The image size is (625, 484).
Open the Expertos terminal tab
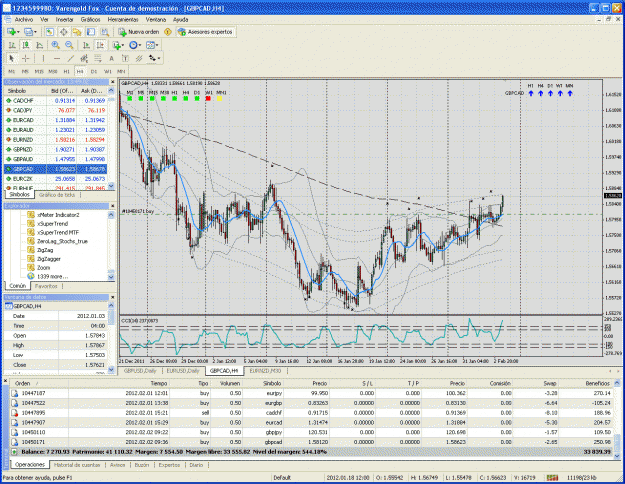(169, 465)
